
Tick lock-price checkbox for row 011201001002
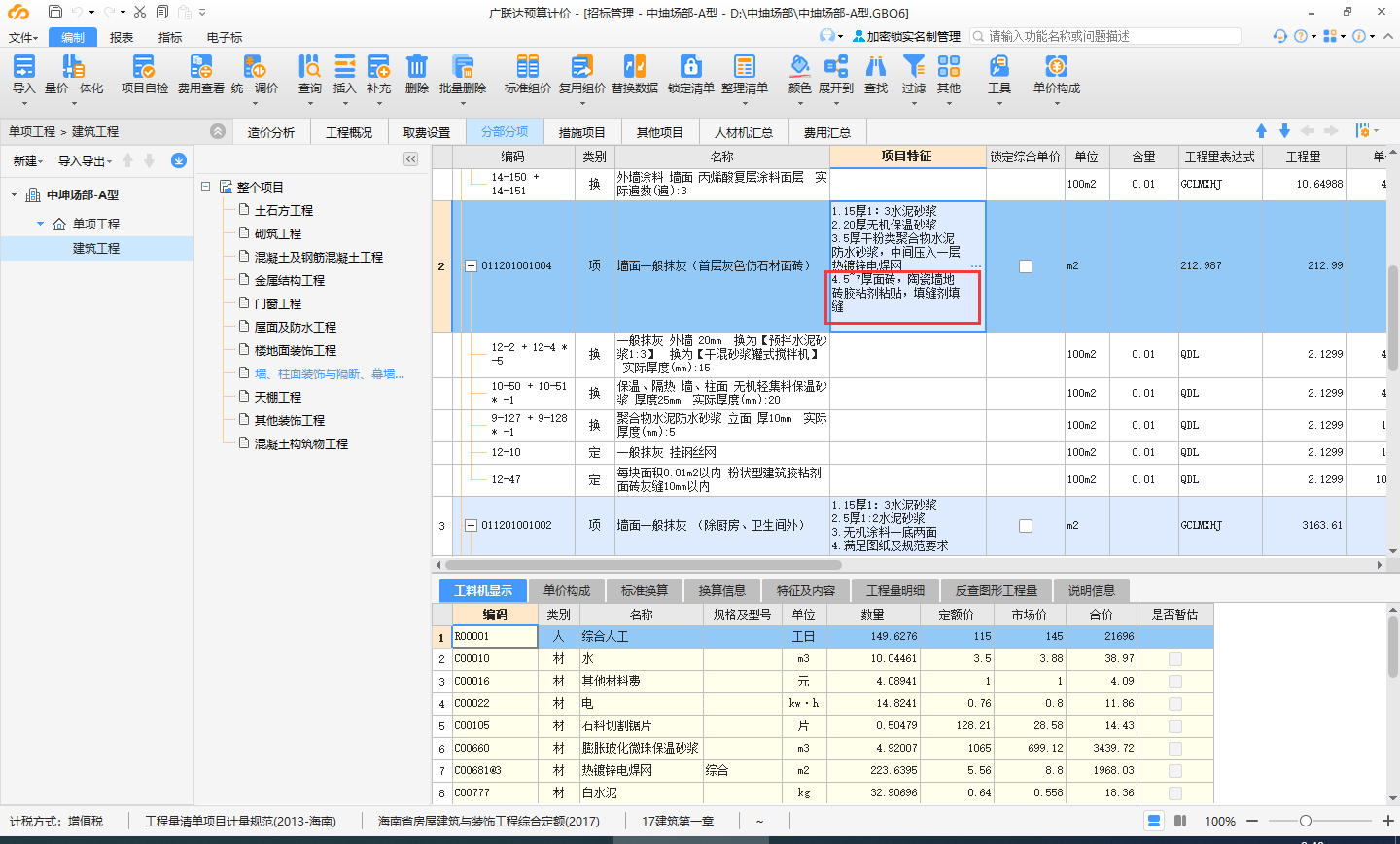point(1025,526)
